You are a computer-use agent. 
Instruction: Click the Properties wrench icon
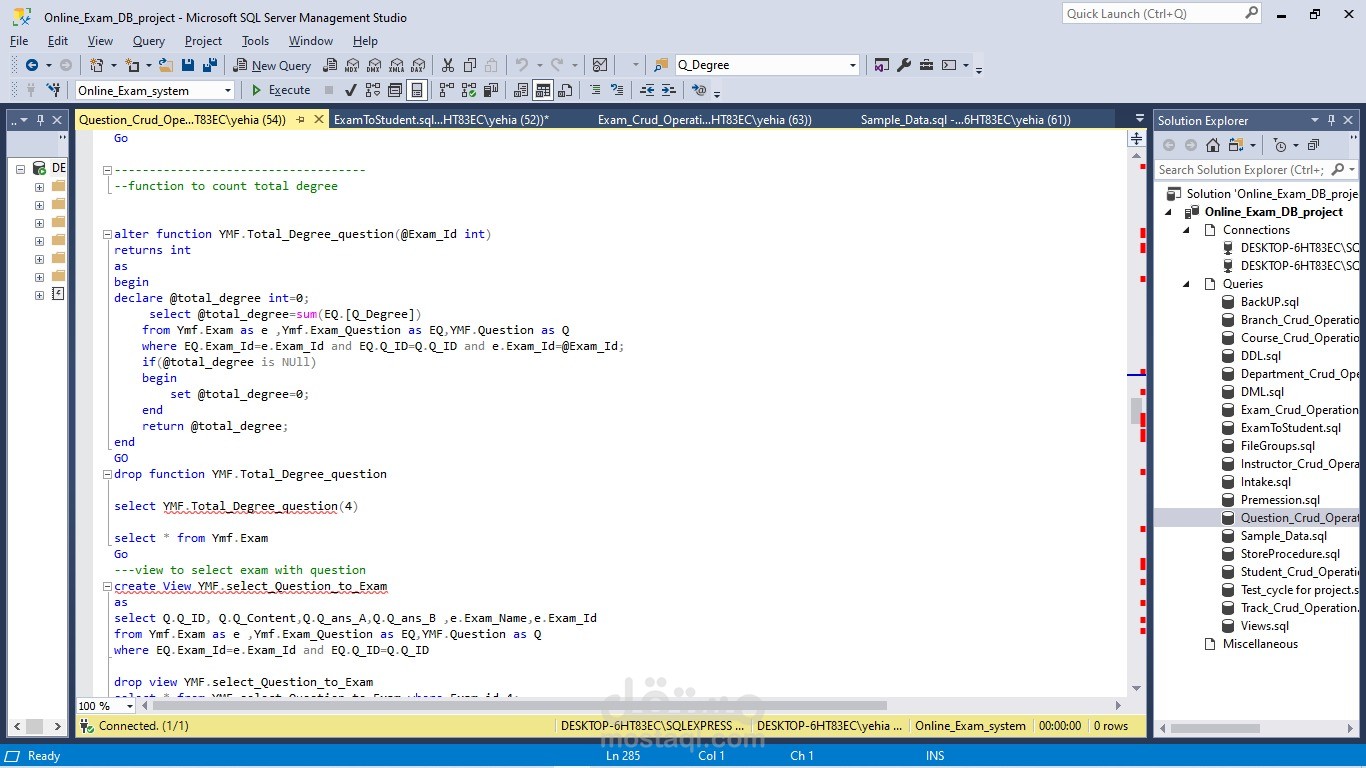(904, 65)
